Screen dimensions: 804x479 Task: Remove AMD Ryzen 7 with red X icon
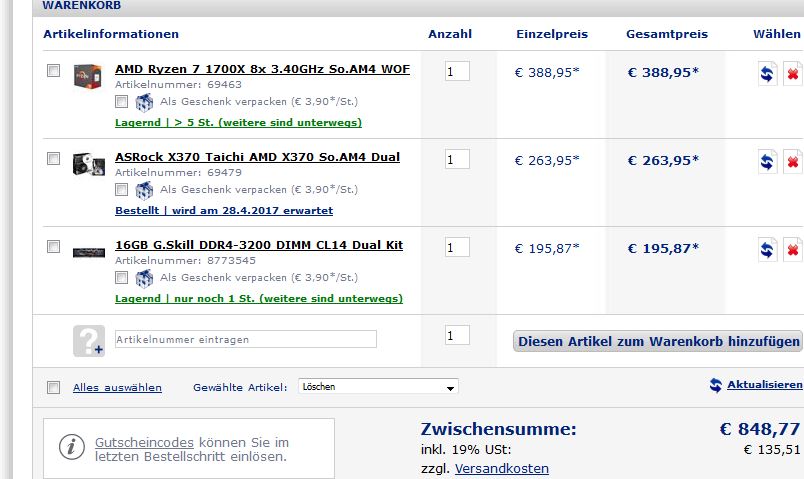click(793, 74)
